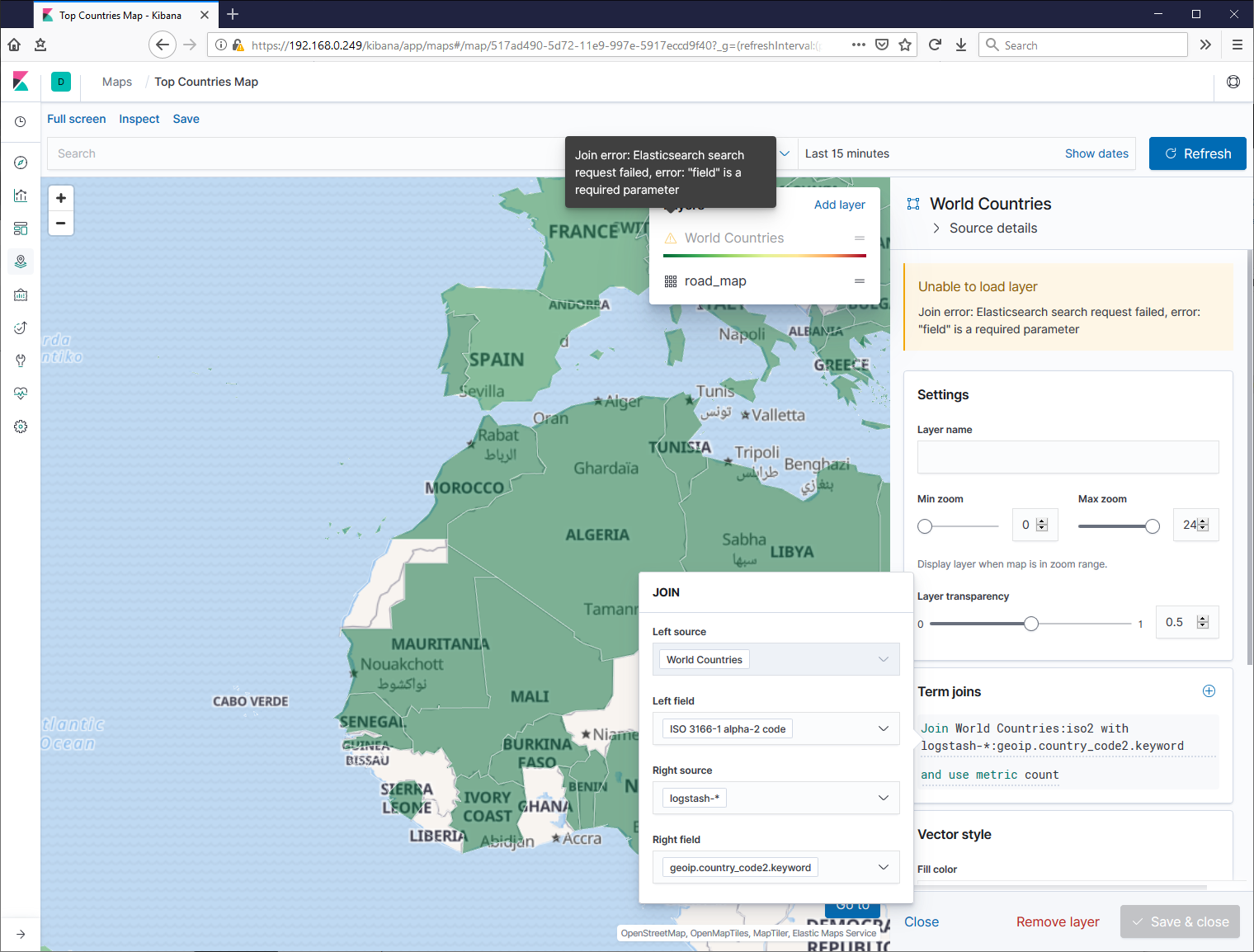
Task: Click the Last 15 minutes time range
Action: point(847,153)
